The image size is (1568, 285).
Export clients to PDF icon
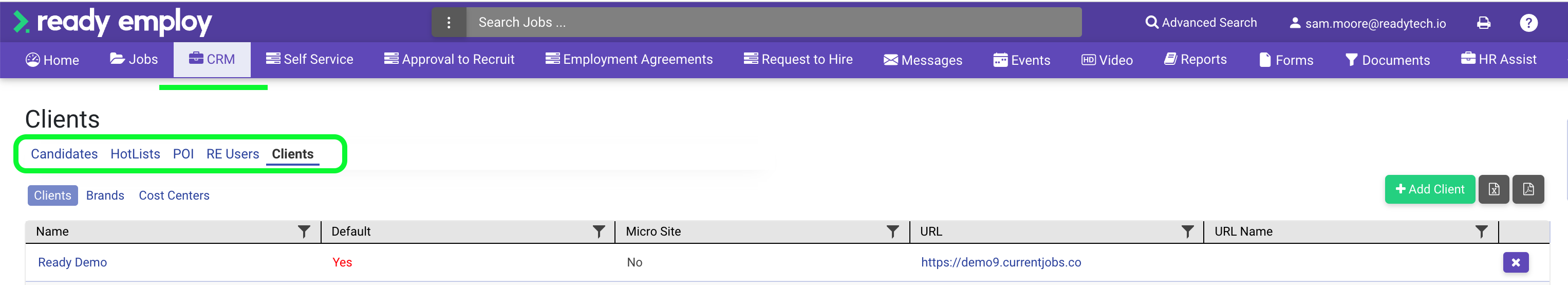[1528, 189]
